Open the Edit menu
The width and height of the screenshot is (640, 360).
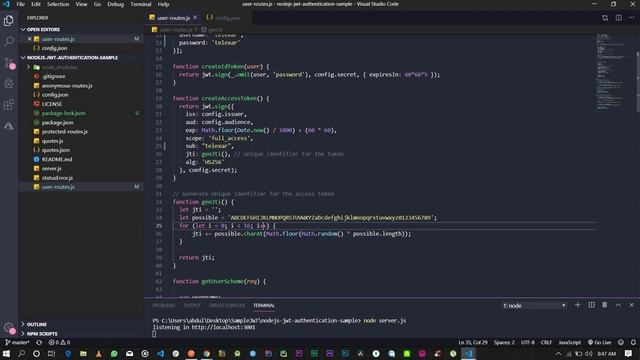36,4
